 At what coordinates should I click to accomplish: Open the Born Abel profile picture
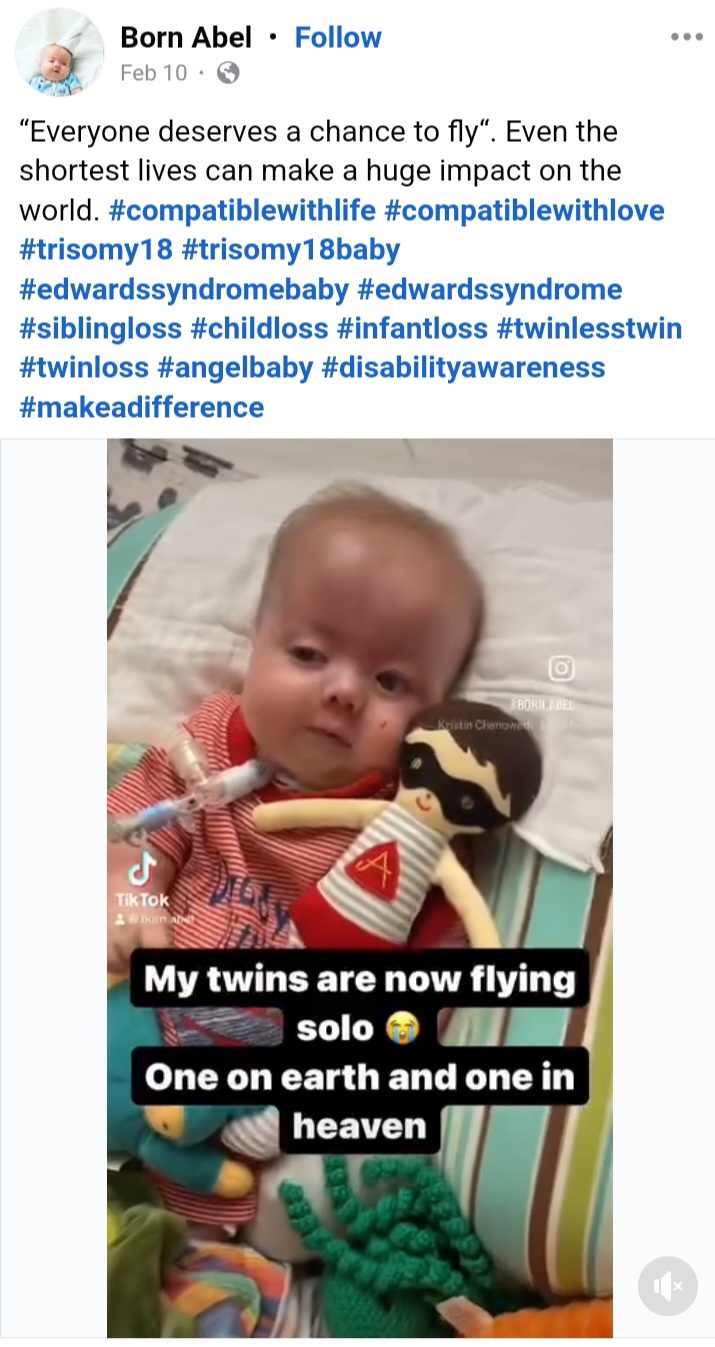tap(60, 52)
